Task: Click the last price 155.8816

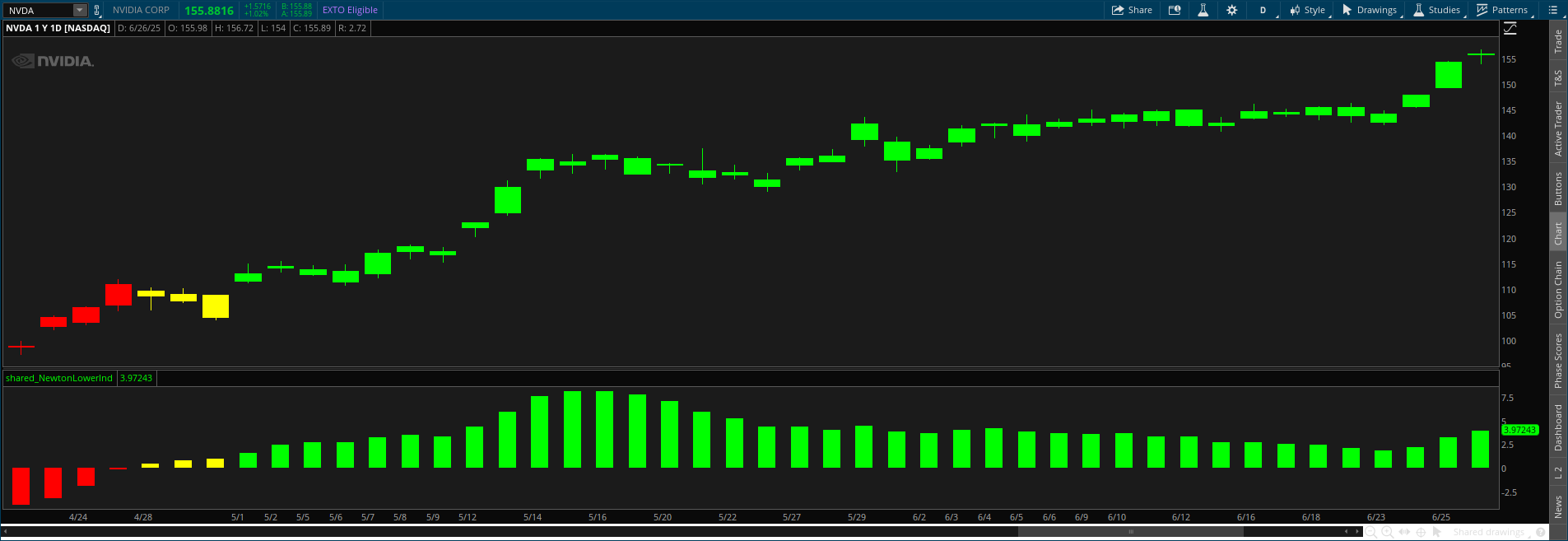Action: point(209,11)
